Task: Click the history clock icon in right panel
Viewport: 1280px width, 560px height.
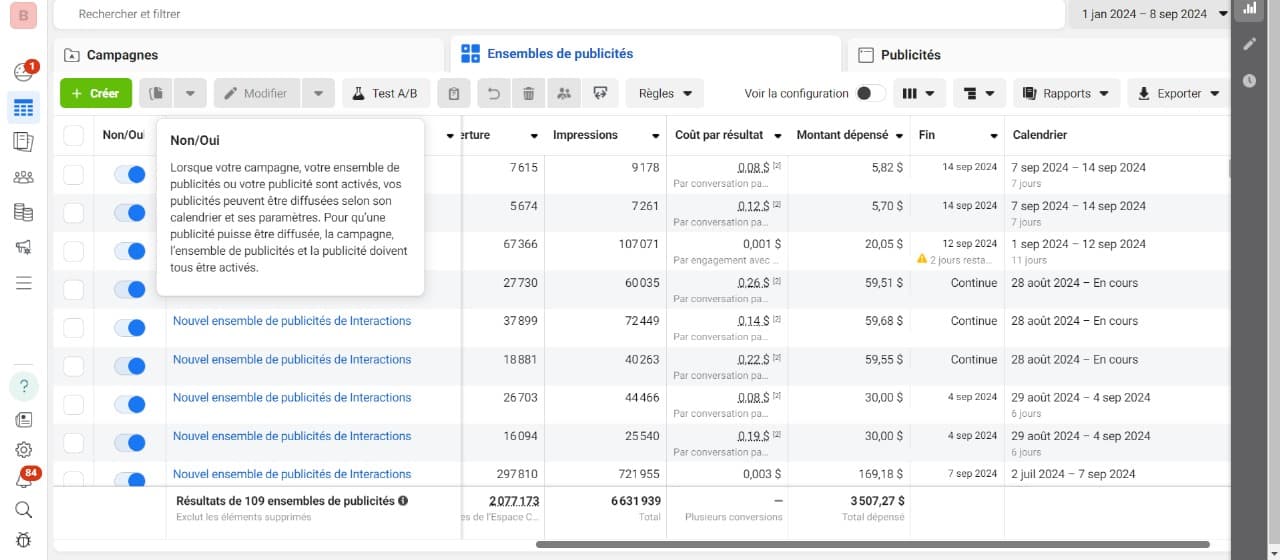Action: pos(1249,80)
